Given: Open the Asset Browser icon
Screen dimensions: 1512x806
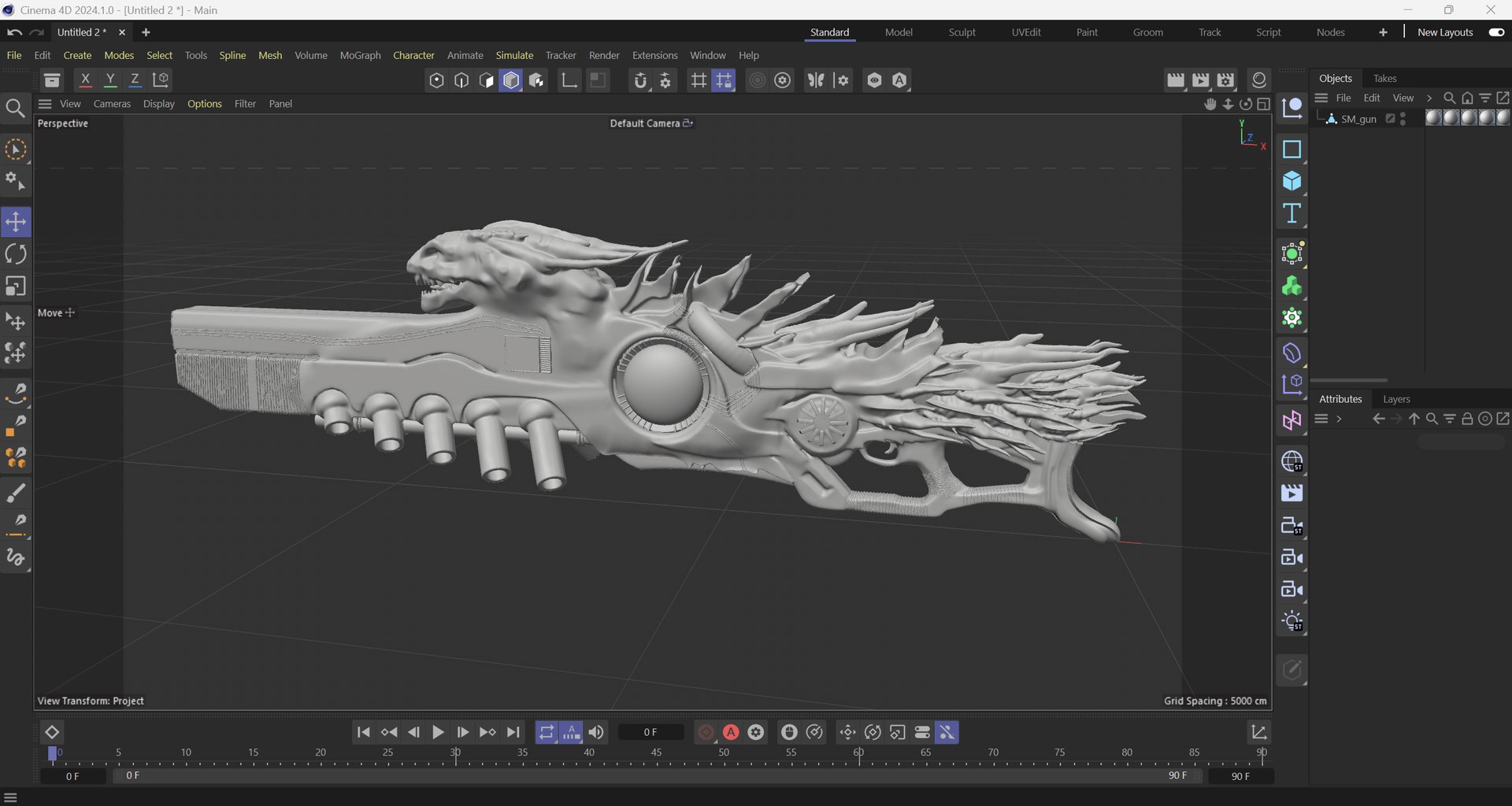Looking at the screenshot, I should coord(51,79).
